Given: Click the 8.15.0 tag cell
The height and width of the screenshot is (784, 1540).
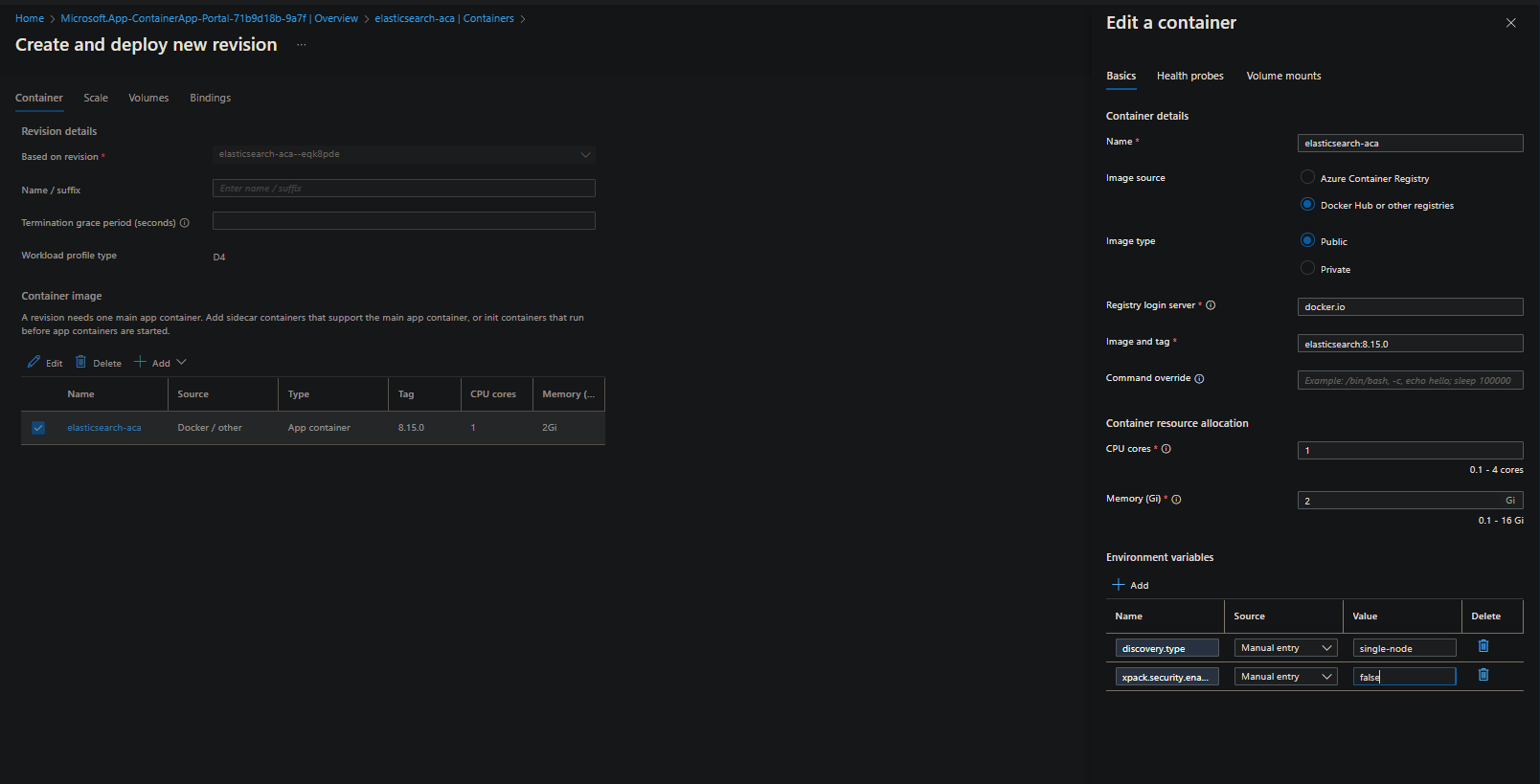Looking at the screenshot, I should pos(411,428).
